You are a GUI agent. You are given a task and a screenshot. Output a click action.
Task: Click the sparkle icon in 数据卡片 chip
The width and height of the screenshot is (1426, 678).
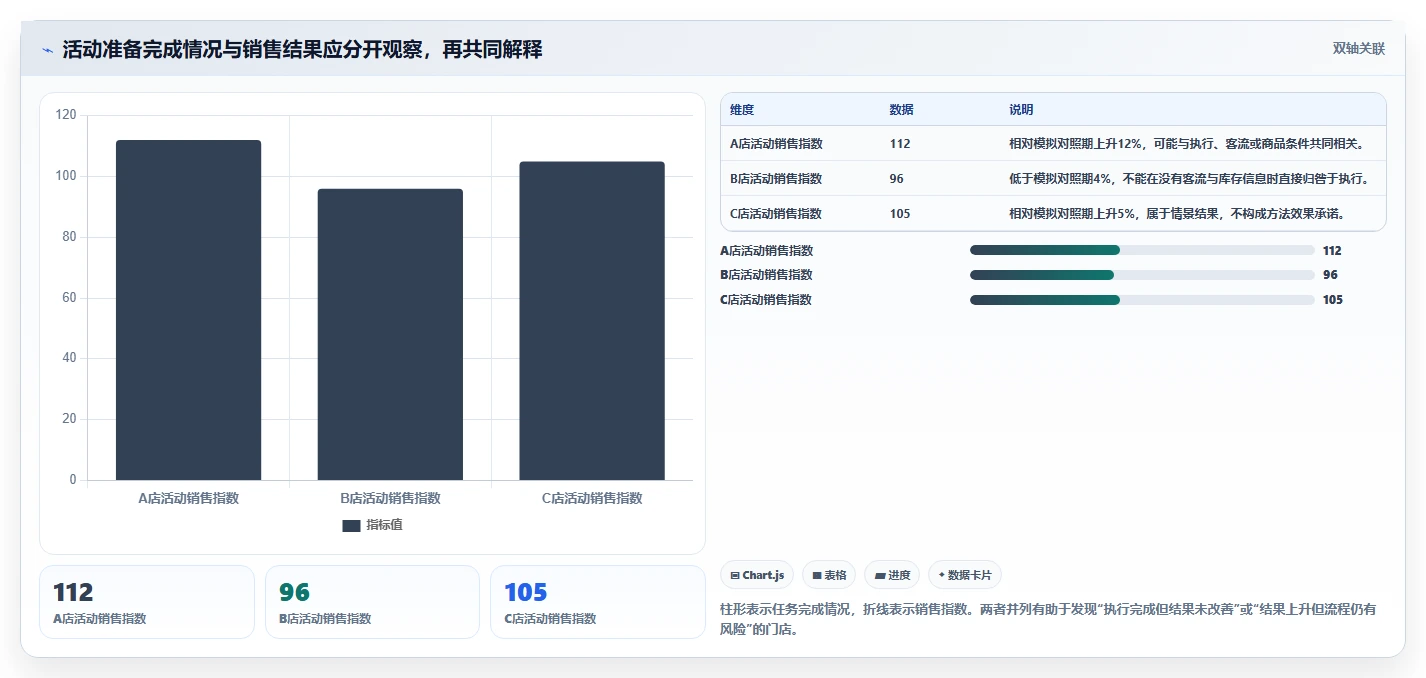click(942, 576)
